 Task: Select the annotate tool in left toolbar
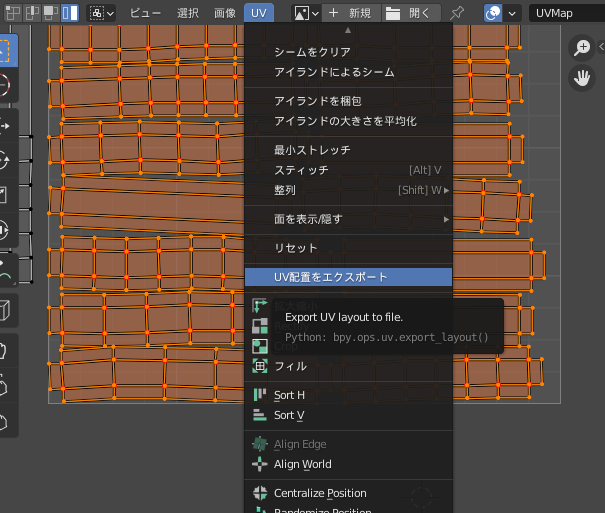(7, 270)
